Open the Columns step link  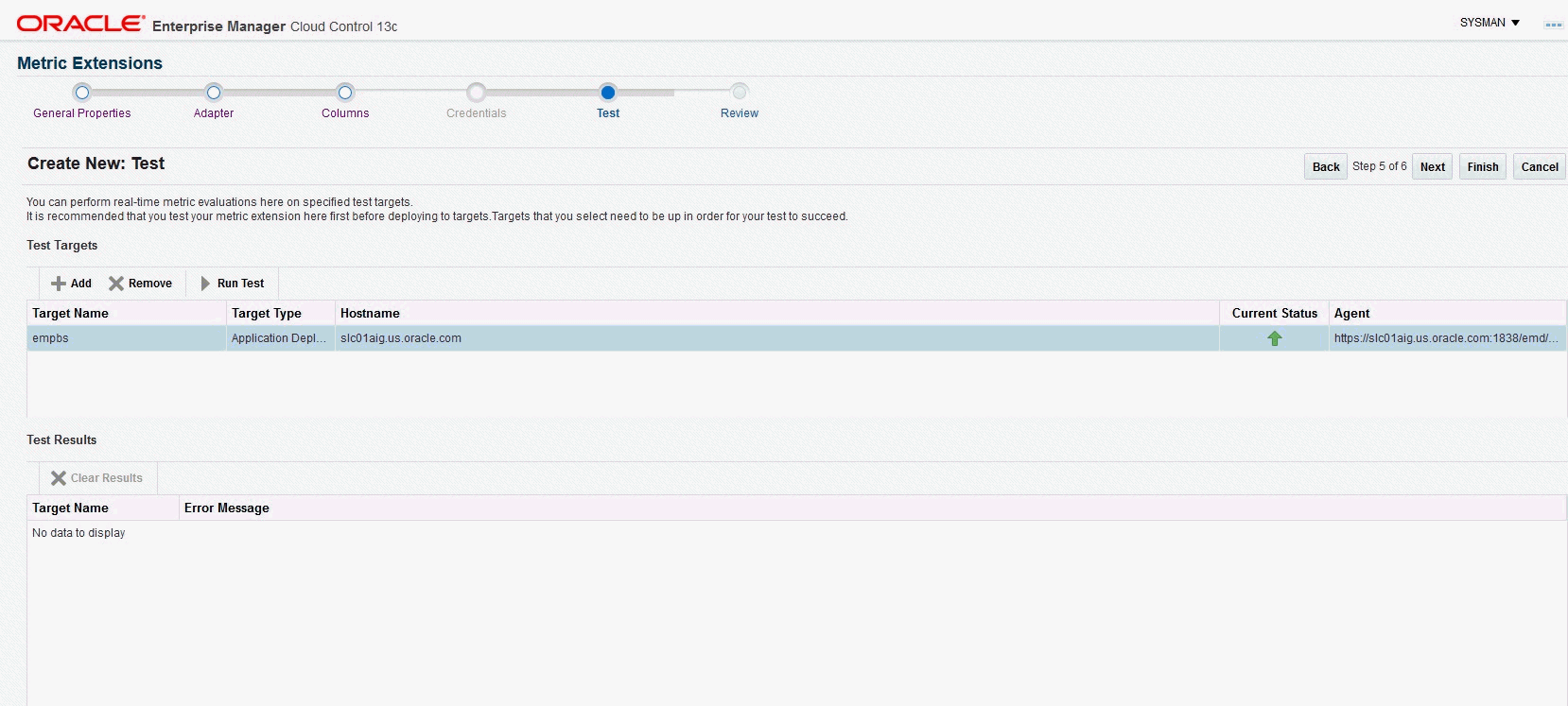click(x=345, y=113)
